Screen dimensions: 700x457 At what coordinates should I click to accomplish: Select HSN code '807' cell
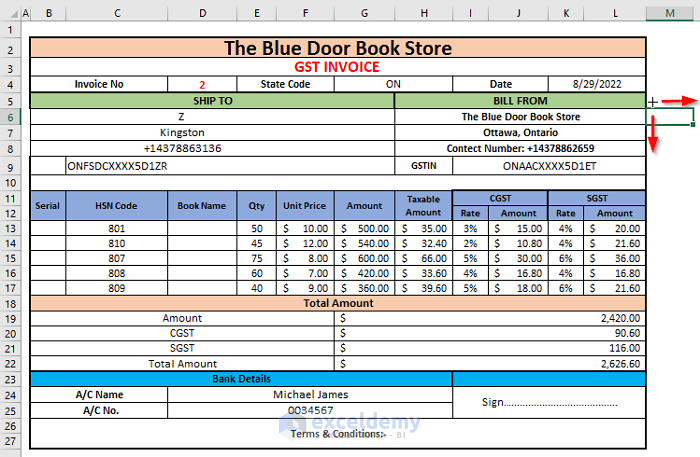tap(117, 258)
